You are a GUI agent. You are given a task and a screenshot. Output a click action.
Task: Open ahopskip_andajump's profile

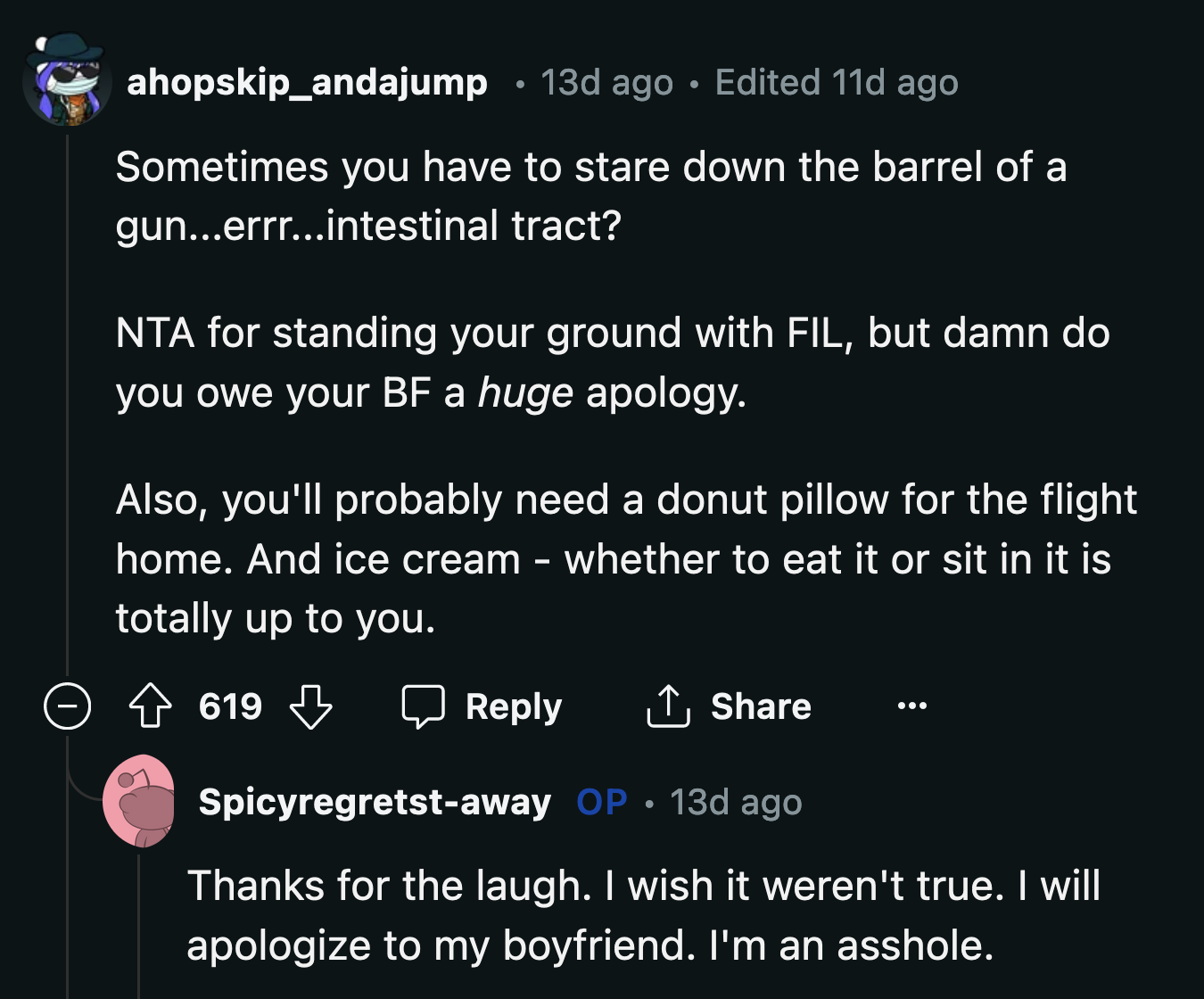[x=308, y=82]
